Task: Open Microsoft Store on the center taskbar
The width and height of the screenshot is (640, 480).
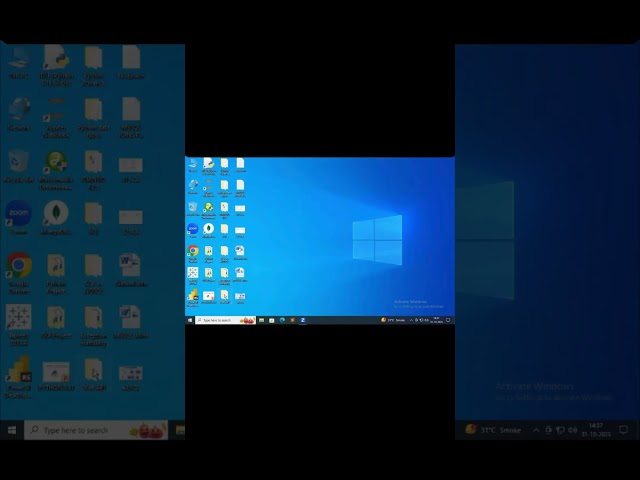Action: (271, 320)
